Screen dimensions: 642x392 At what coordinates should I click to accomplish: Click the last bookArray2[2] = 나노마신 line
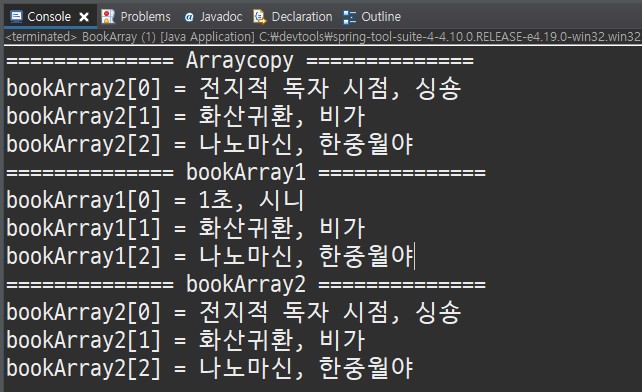pos(210,368)
